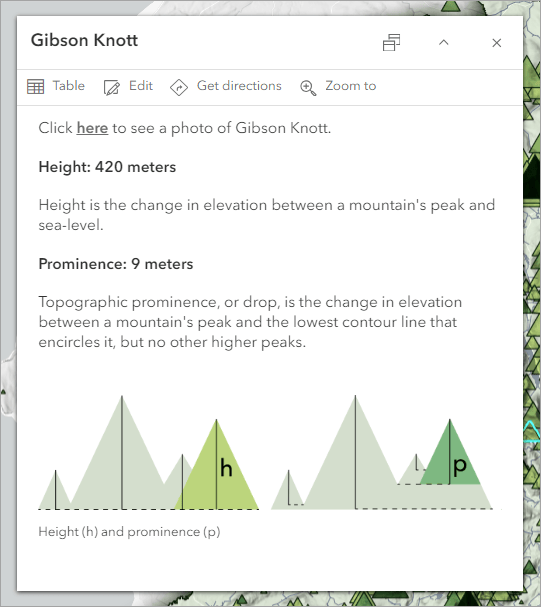The height and width of the screenshot is (607, 541).
Task: Click the 'Prominence: 9 meters' heading
Action: click(x=116, y=264)
